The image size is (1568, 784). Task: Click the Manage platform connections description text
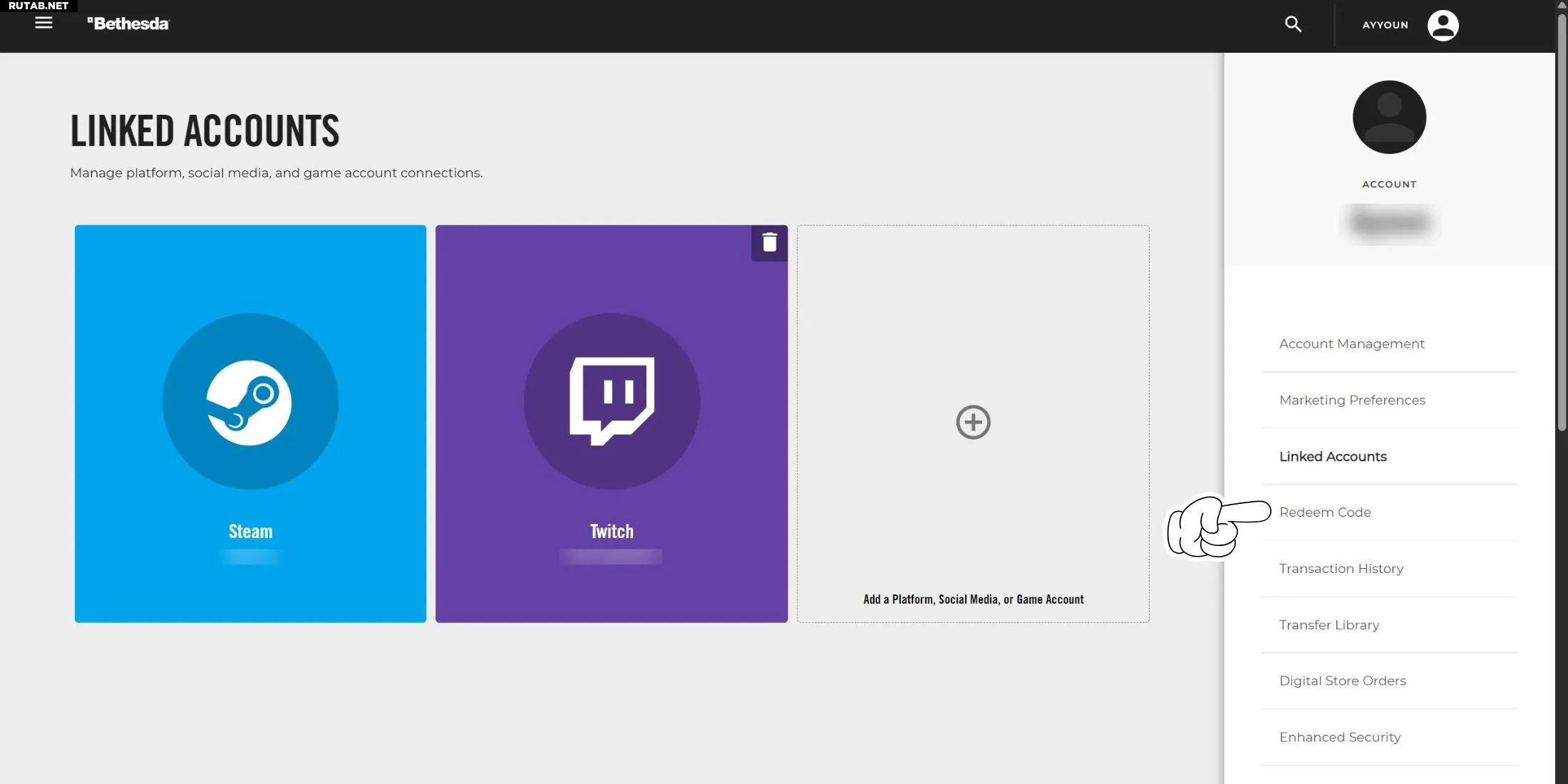pyautogui.click(x=276, y=173)
